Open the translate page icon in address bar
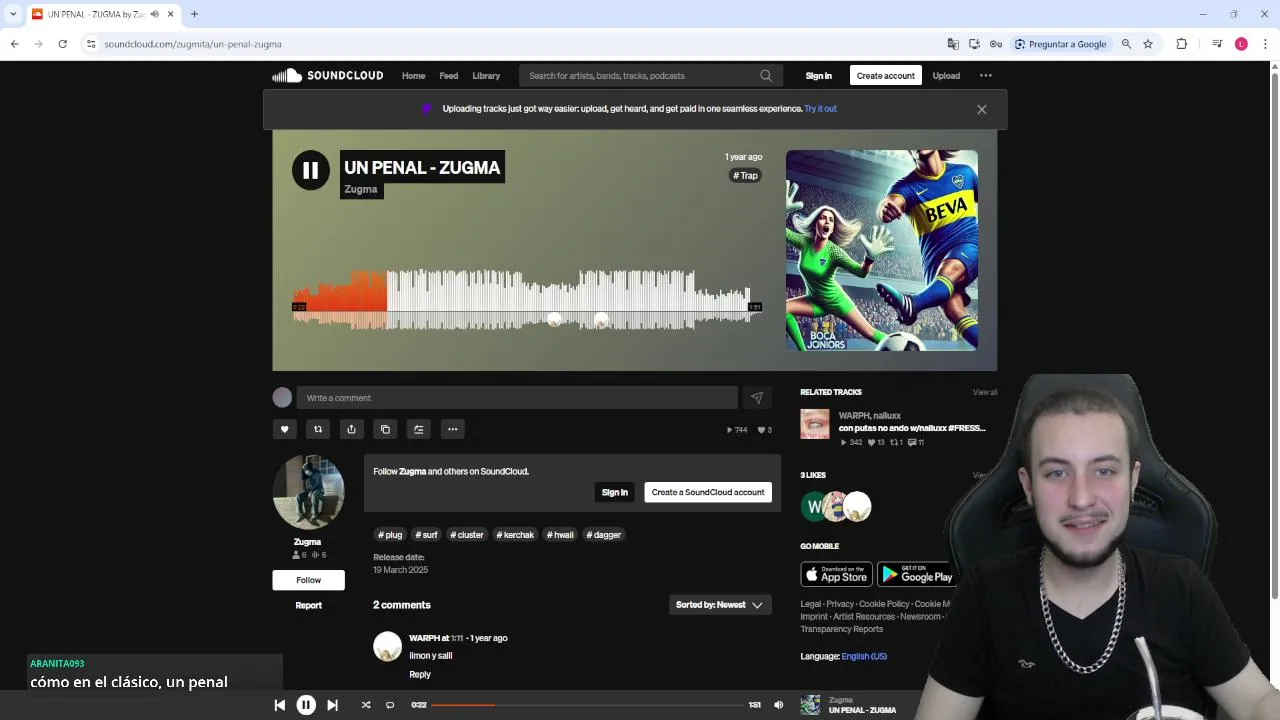Image resolution: width=1280 pixels, height=720 pixels. click(953, 44)
